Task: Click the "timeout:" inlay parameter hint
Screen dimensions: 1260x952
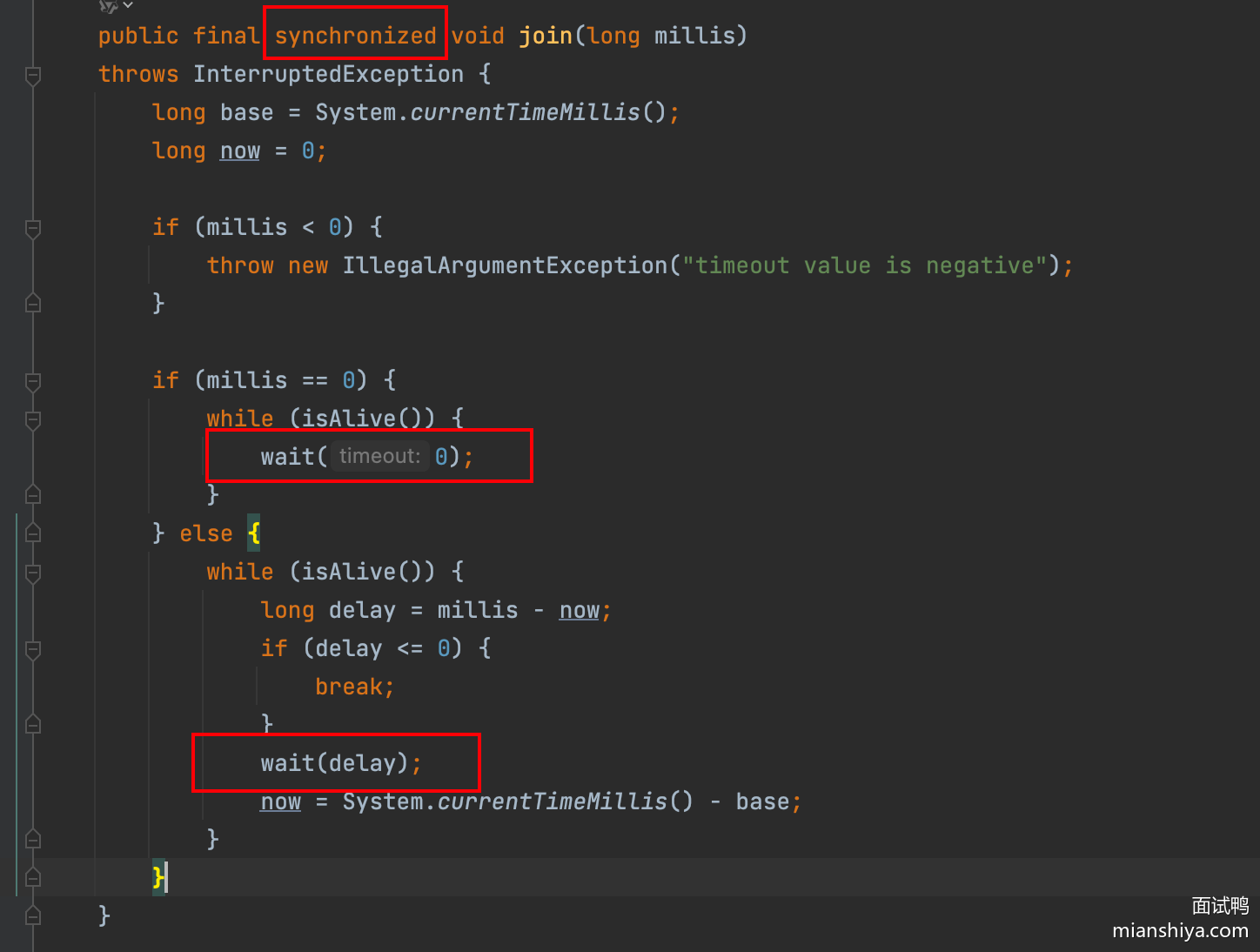Action: coord(379,456)
